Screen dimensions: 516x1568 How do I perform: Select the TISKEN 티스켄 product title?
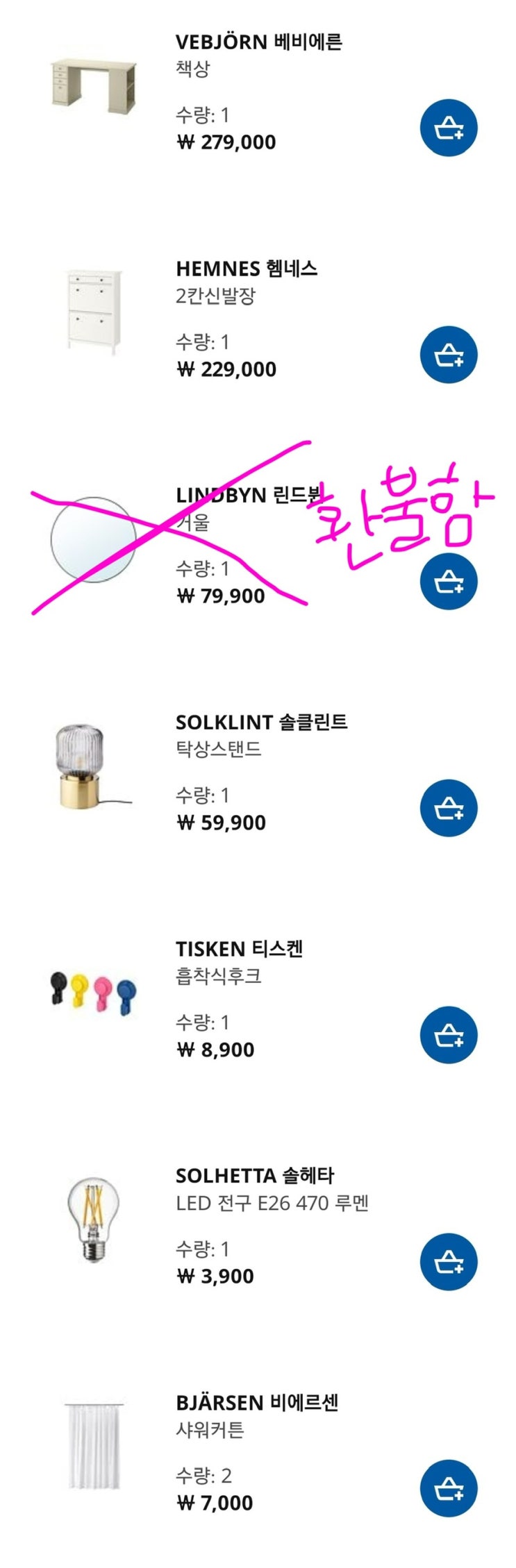[x=239, y=950]
